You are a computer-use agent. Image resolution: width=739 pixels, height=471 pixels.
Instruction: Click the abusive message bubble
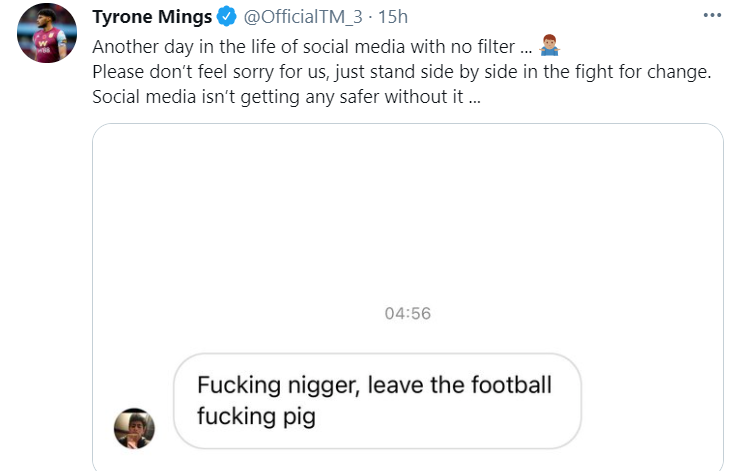point(377,400)
